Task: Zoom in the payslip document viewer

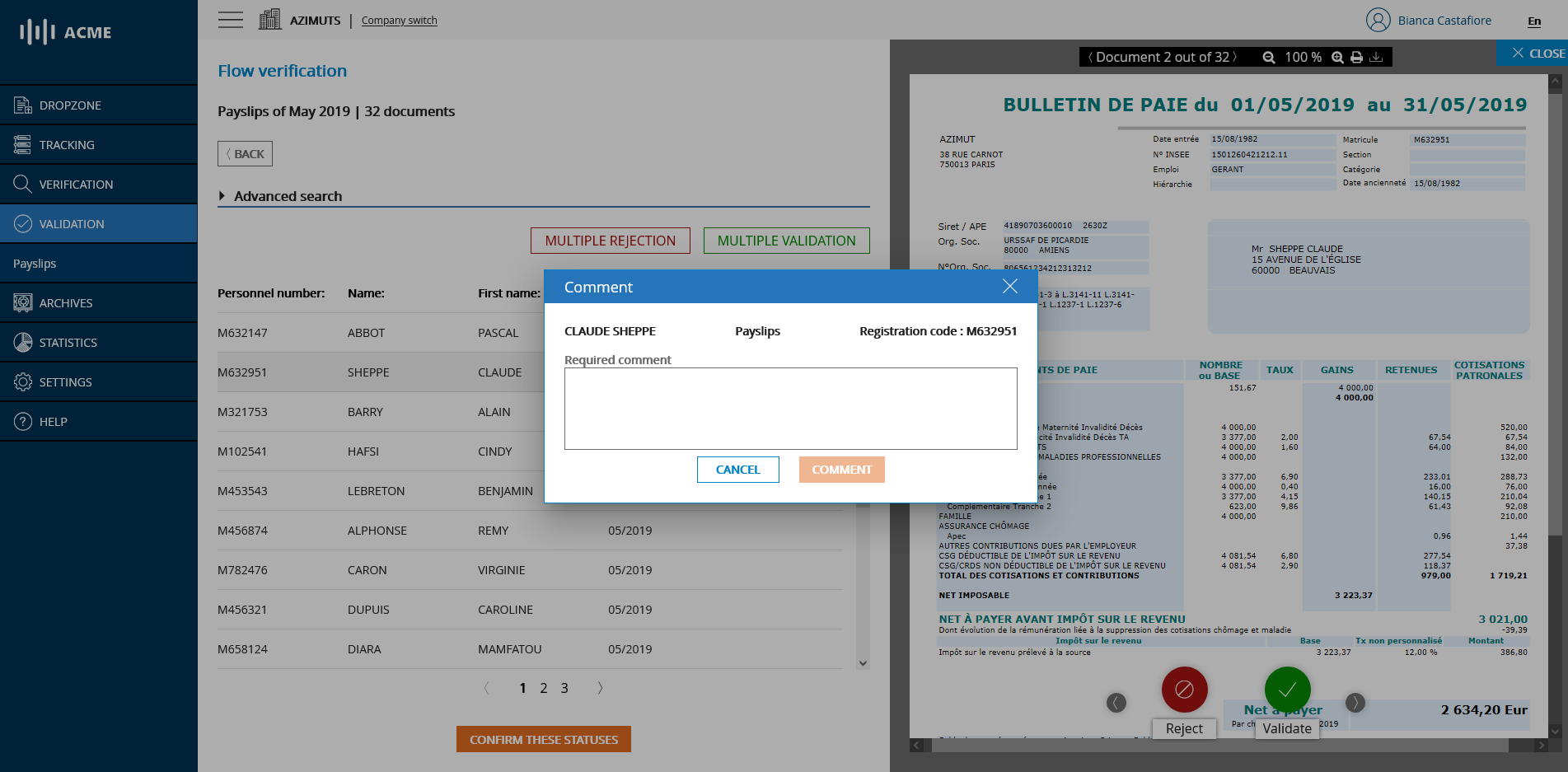Action: pyautogui.click(x=1337, y=58)
